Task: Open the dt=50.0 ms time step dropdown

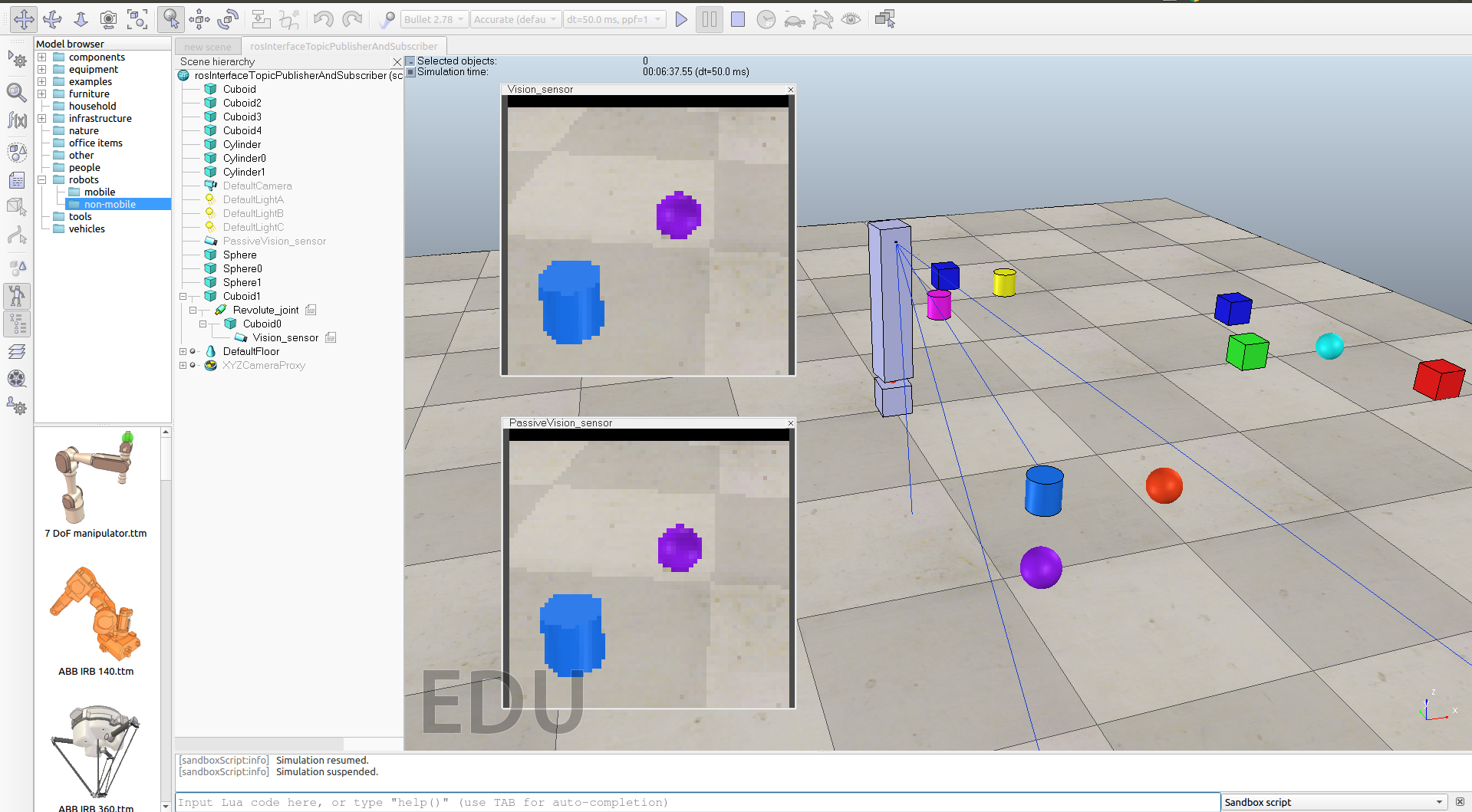Action: point(614,19)
